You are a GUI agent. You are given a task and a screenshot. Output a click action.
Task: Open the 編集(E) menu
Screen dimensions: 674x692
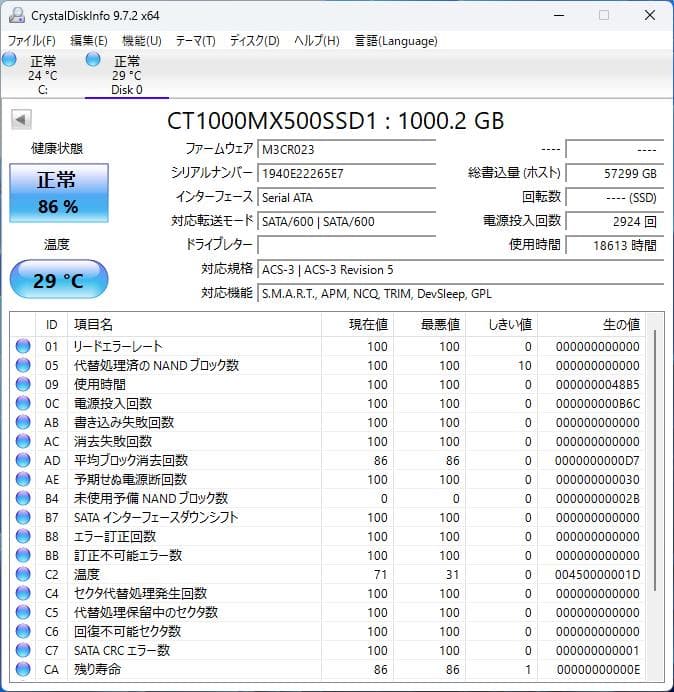pos(89,41)
